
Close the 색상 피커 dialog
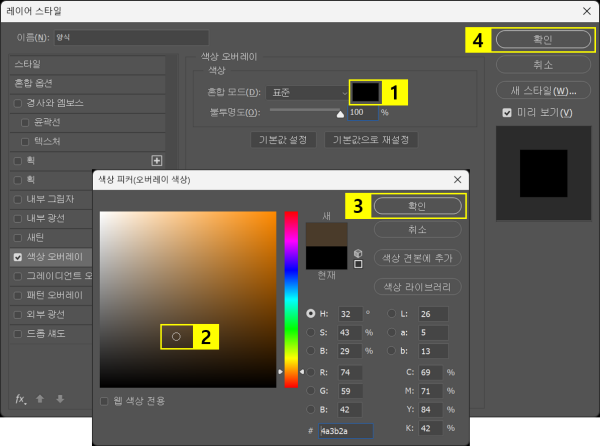point(457,180)
